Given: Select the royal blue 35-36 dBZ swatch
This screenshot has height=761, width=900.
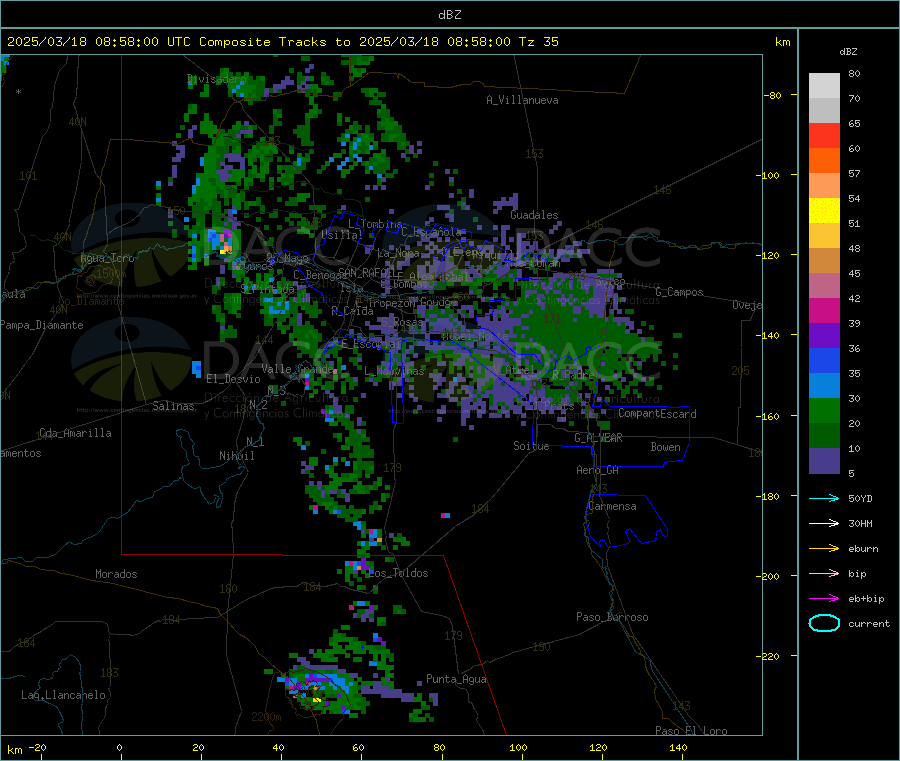Looking at the screenshot, I should 824,360.
